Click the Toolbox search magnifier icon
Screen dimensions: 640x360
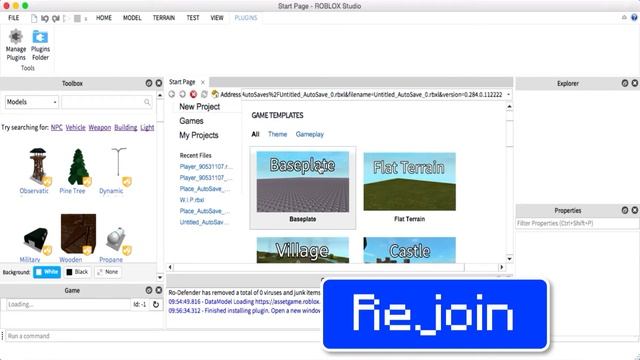tap(147, 102)
